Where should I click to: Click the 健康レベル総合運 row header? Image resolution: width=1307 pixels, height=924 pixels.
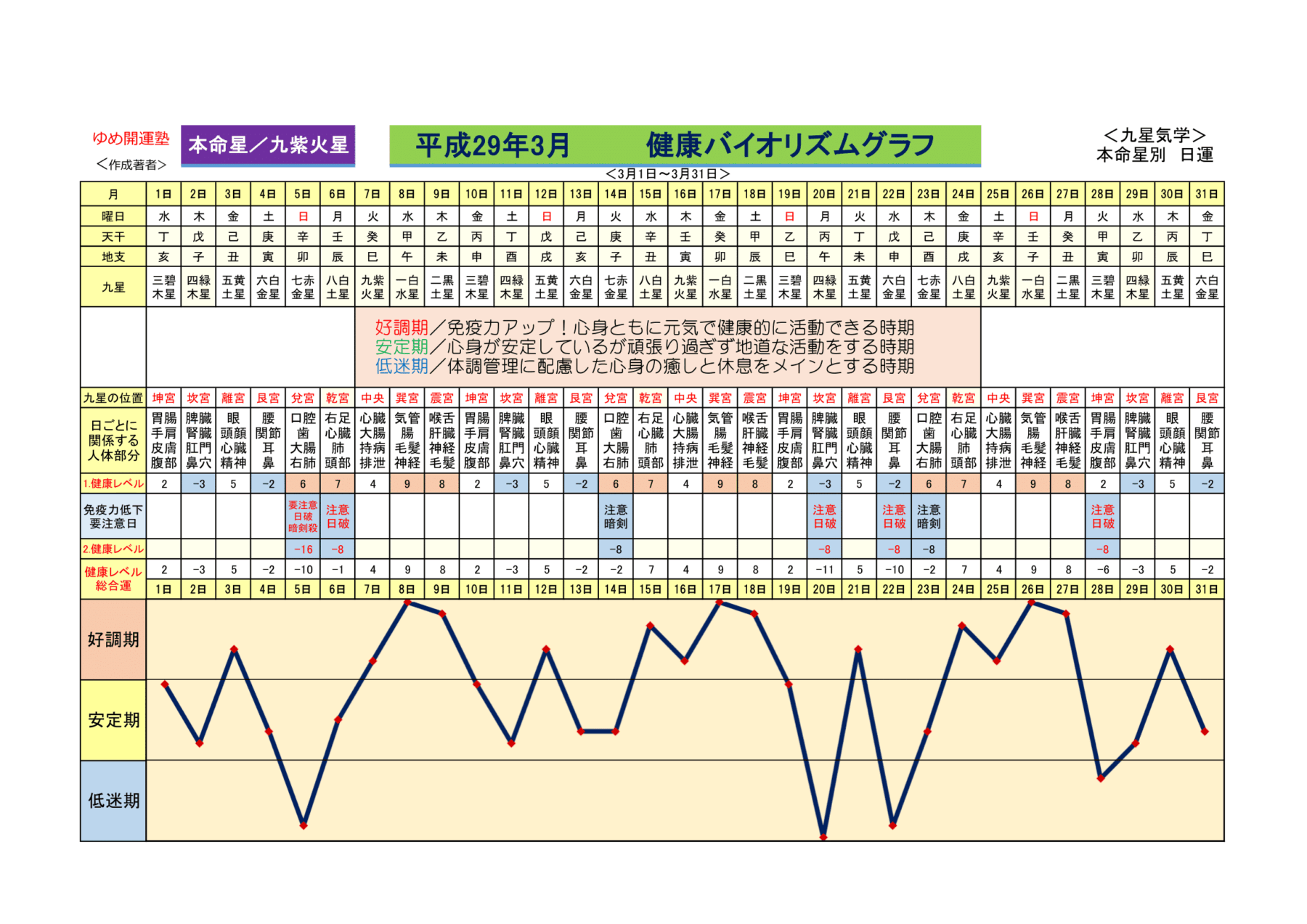113,578
